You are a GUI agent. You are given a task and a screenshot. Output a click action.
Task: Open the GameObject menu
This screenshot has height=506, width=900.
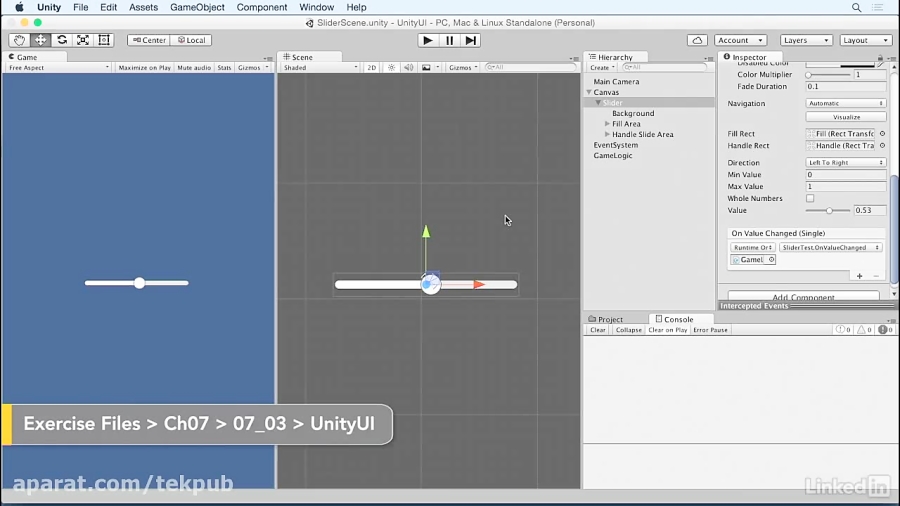(197, 7)
